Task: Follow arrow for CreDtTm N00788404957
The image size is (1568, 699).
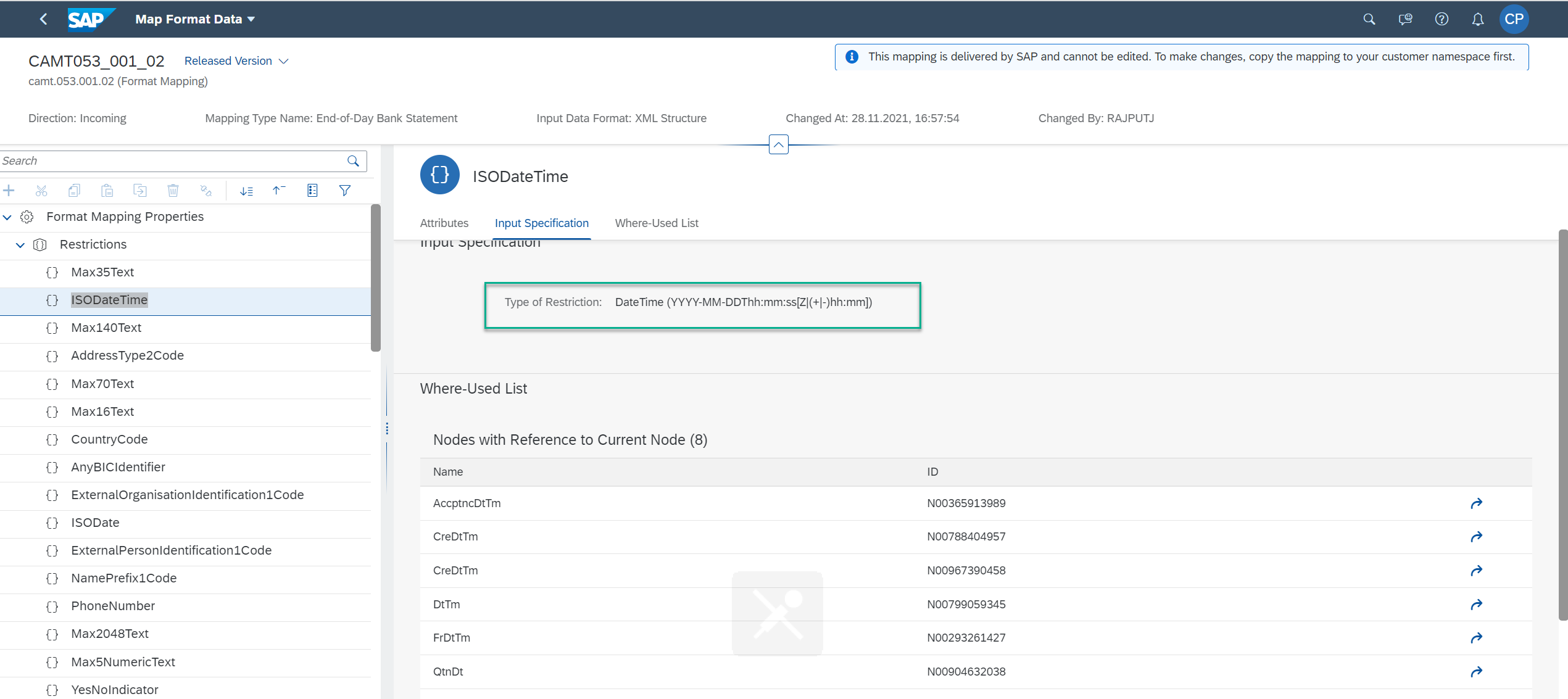Action: click(x=1476, y=537)
